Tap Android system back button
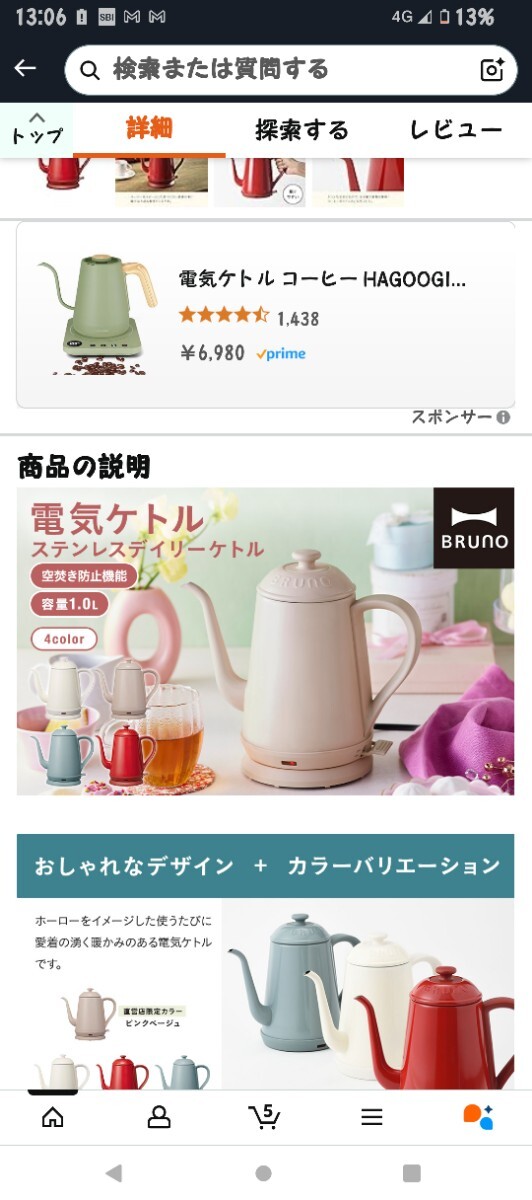 click(x=114, y=1173)
